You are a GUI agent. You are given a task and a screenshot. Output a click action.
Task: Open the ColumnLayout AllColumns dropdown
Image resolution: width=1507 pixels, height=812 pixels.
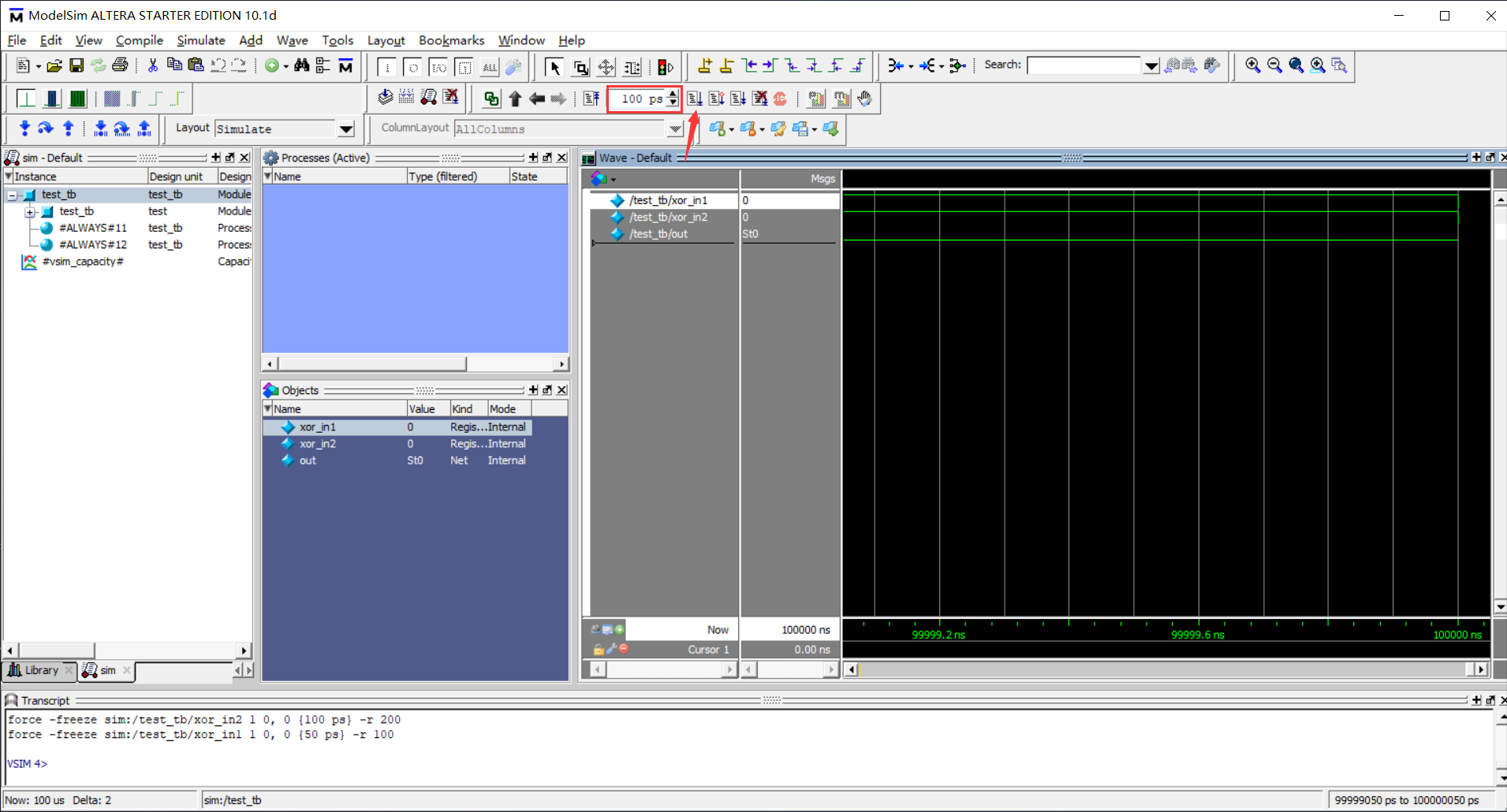[x=675, y=129]
